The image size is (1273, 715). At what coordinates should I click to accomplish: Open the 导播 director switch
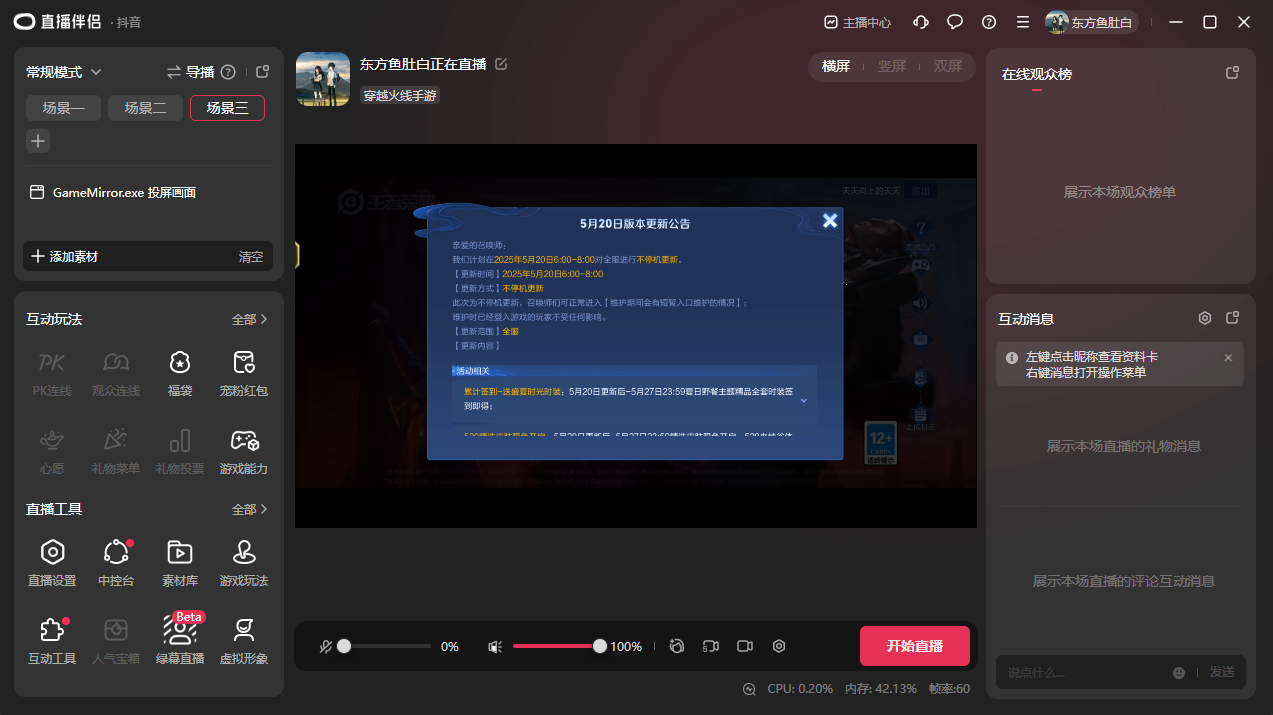[x=190, y=72]
